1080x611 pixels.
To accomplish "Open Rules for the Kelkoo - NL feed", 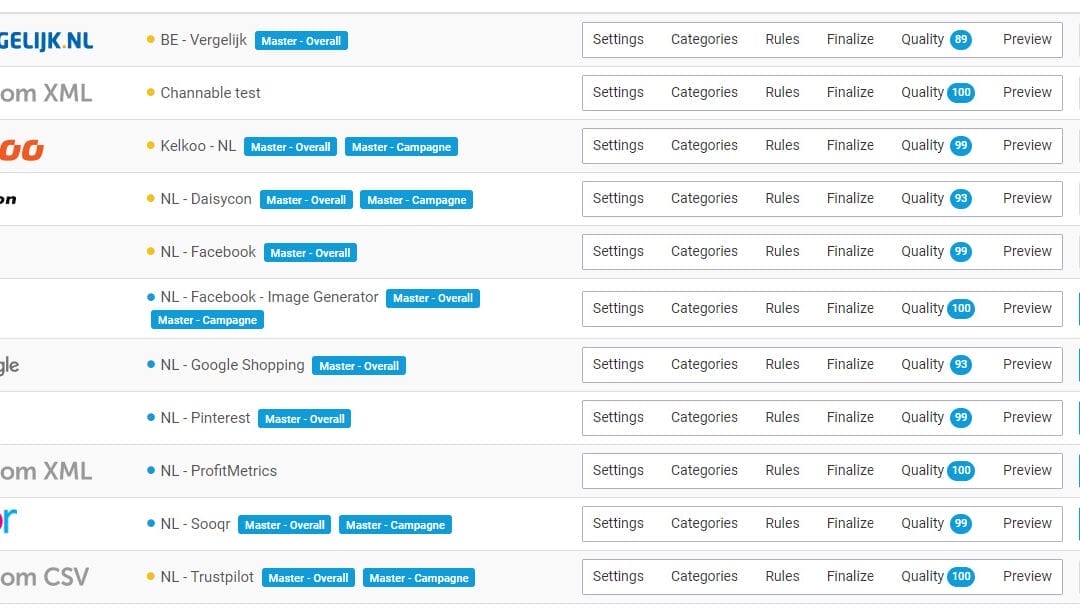I will click(x=782, y=146).
